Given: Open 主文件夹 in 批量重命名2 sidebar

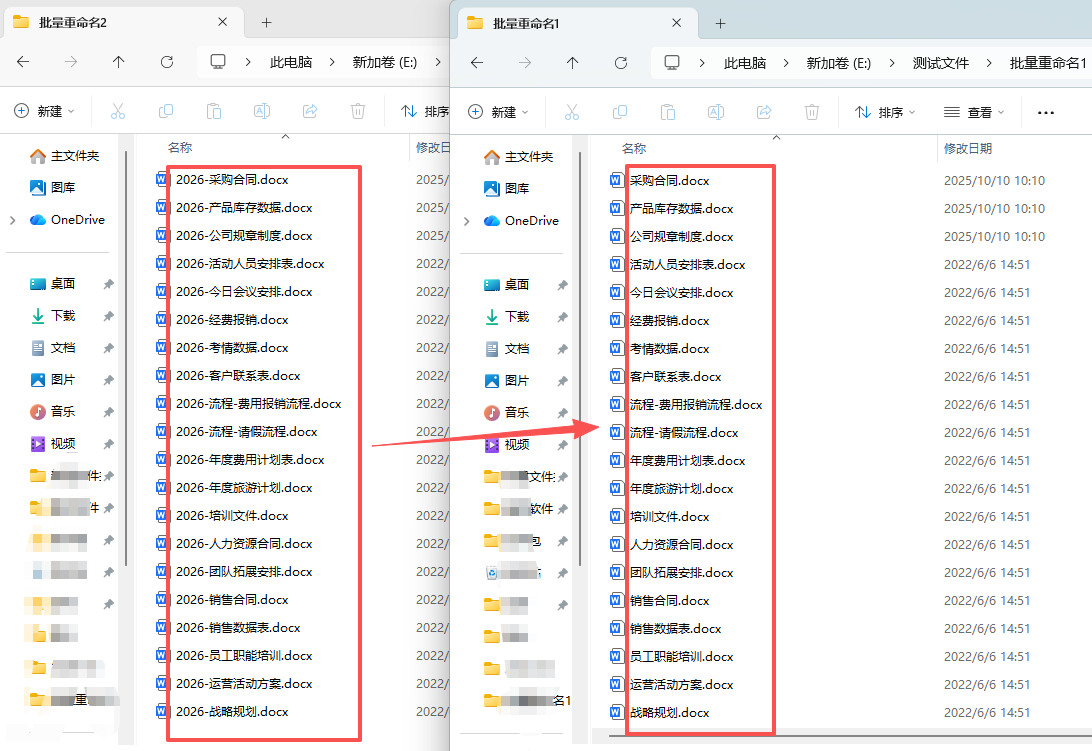Looking at the screenshot, I should pos(65,156).
